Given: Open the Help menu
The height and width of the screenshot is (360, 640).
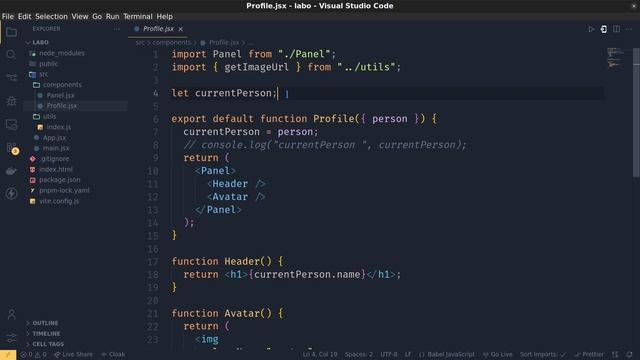Looking at the screenshot, I should pos(164,16).
